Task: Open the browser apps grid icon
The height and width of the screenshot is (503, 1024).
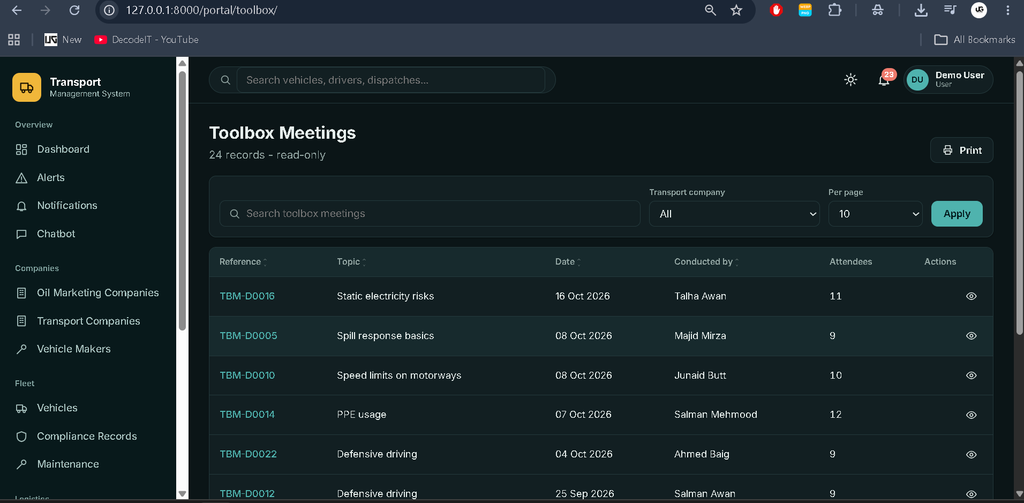Action: click(x=14, y=39)
